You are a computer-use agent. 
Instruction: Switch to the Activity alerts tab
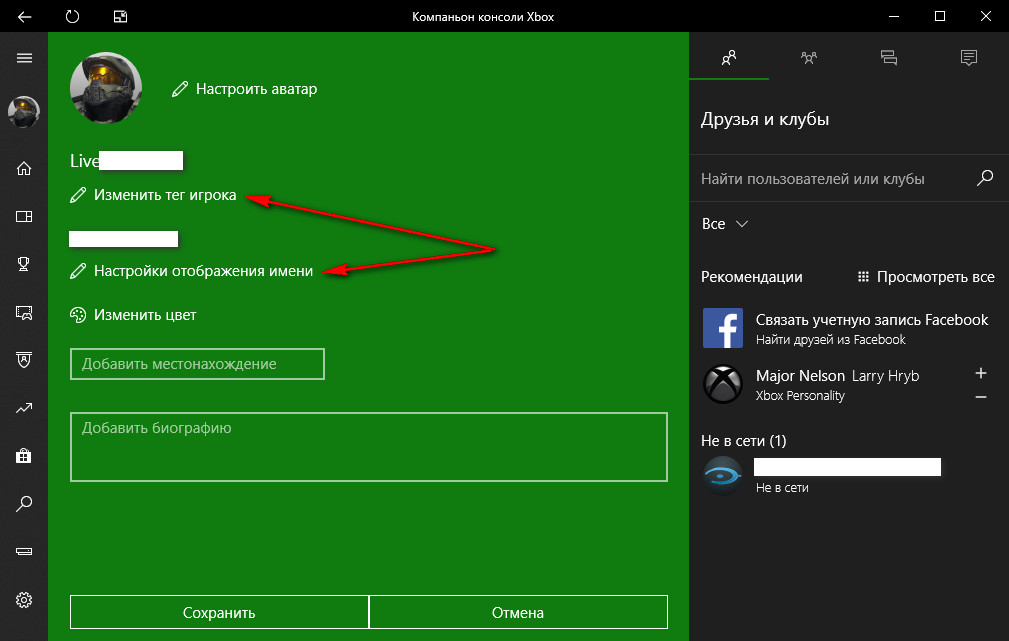[968, 58]
